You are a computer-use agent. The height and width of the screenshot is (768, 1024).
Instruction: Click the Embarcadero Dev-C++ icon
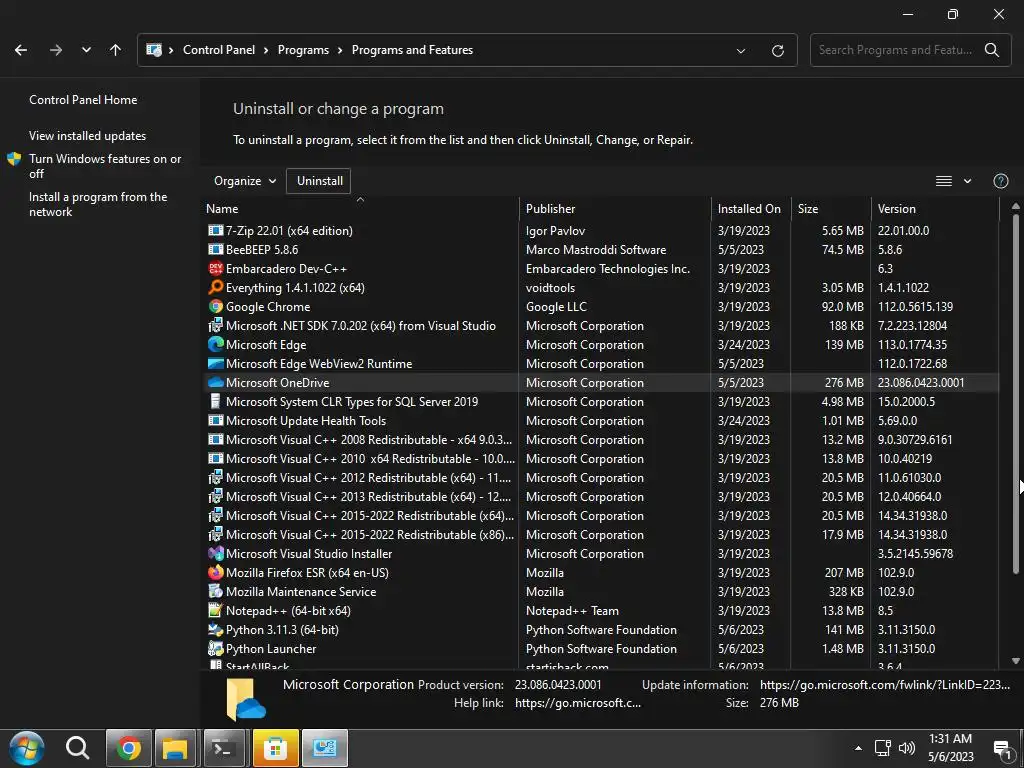[x=215, y=268]
